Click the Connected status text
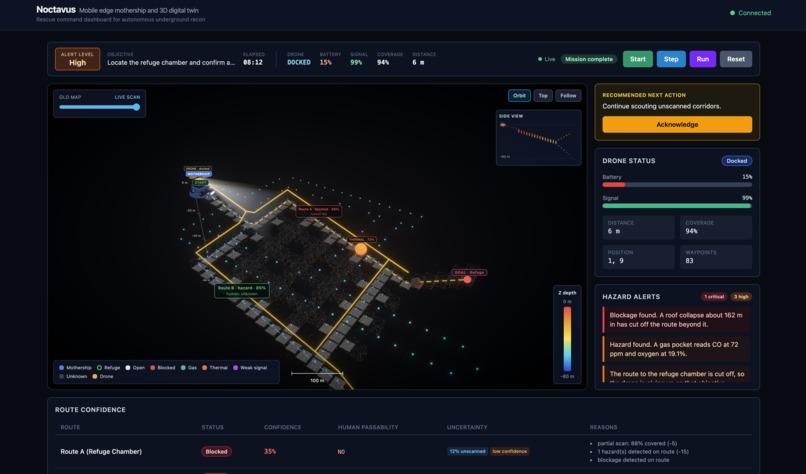Screen dimensions: 806x474 click(x=755, y=13)
